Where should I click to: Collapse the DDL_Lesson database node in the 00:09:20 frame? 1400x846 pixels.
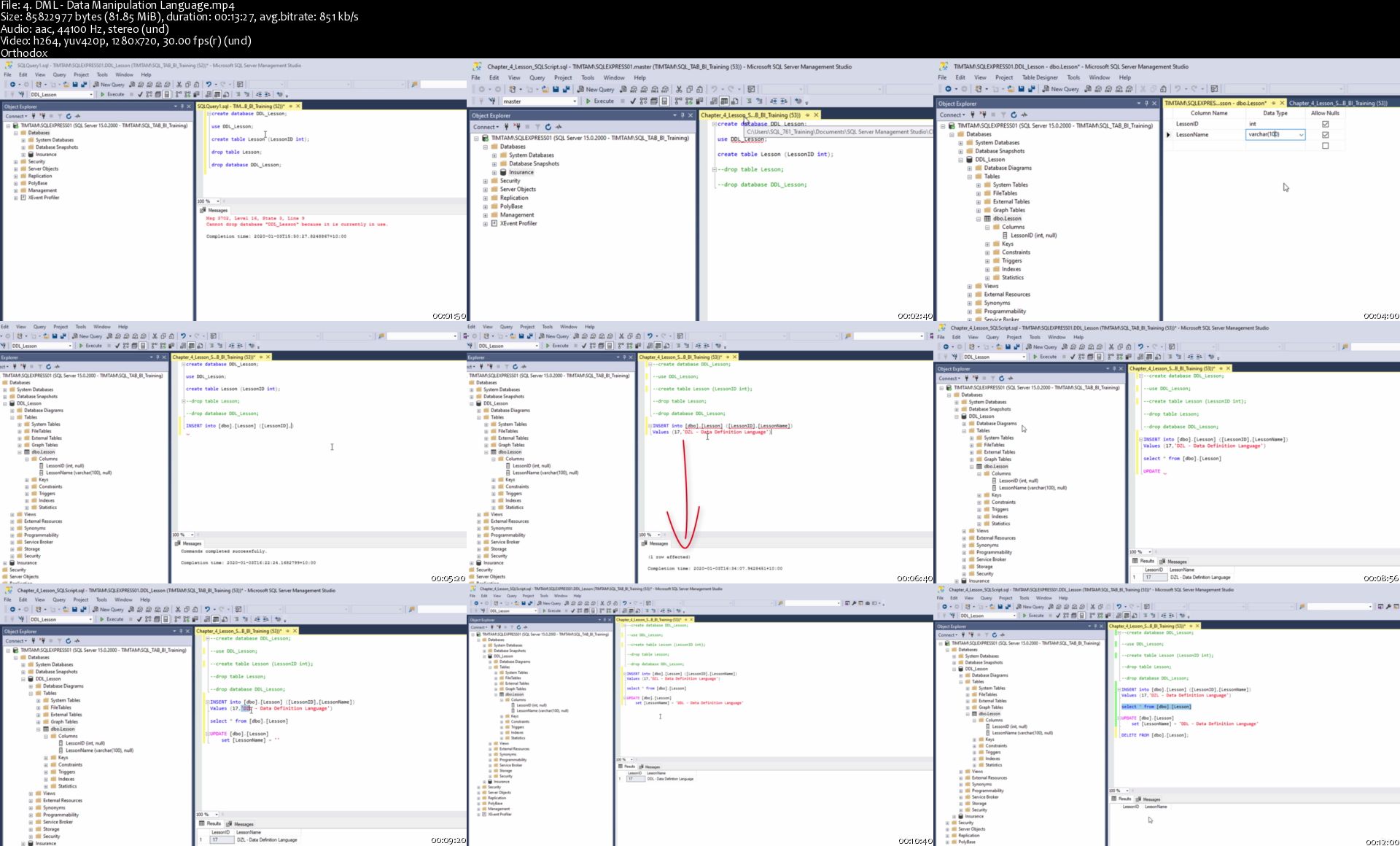click(23, 679)
